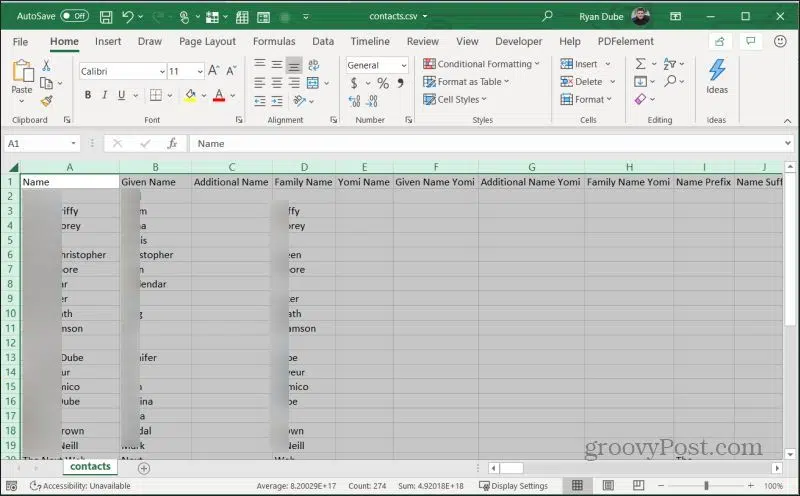The image size is (800, 496).
Task: Expand Cell Styles menu
Action: pyautogui.click(x=484, y=99)
